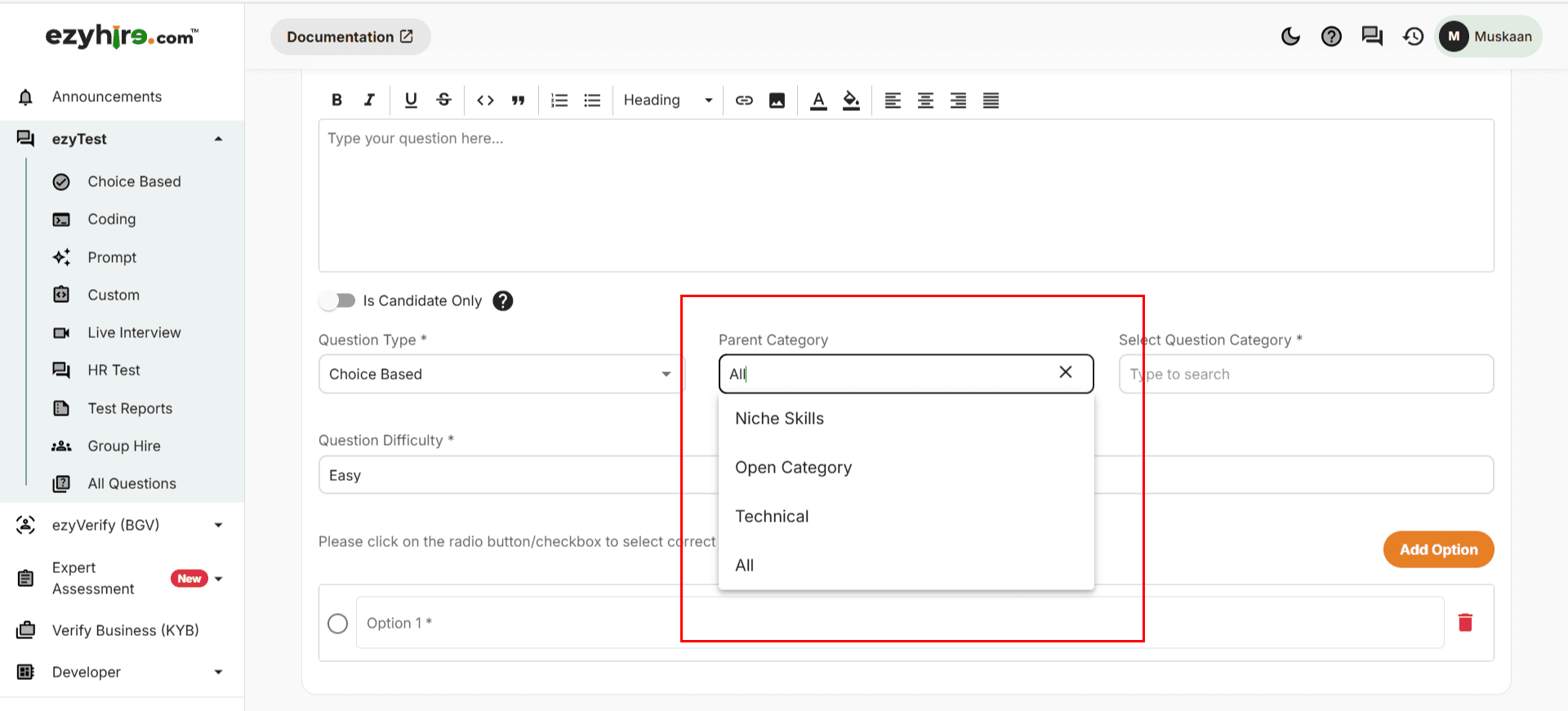Select Niche Skills from the list

[906, 419]
